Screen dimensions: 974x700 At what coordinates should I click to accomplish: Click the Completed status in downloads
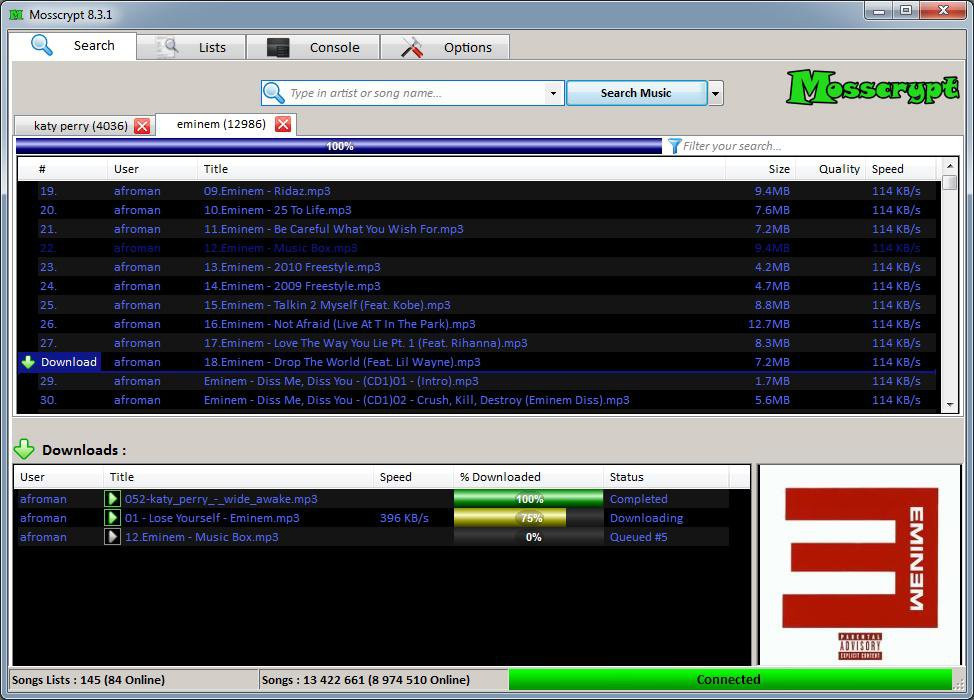click(639, 499)
